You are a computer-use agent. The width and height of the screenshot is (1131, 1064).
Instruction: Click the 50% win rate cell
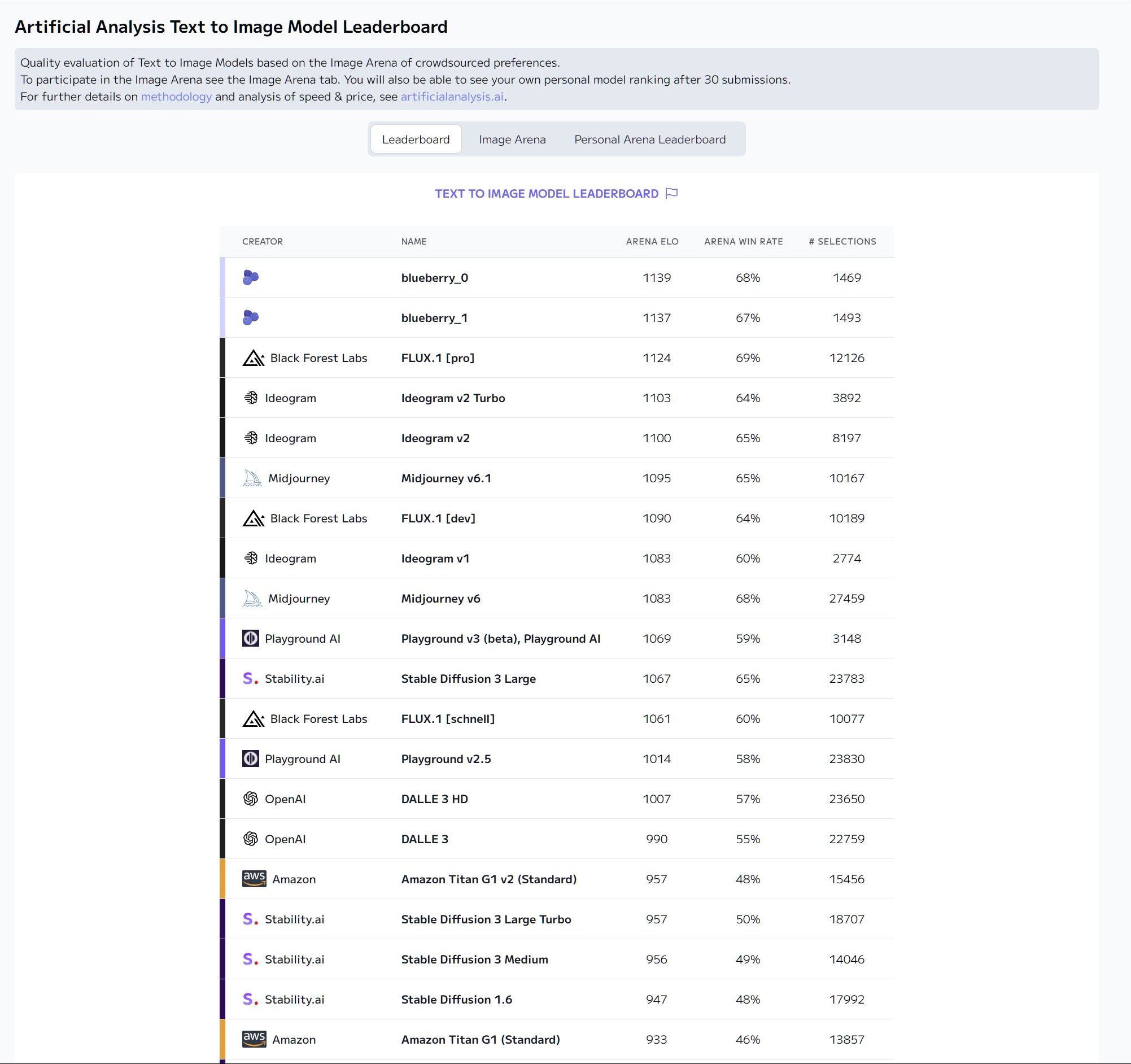(x=748, y=919)
